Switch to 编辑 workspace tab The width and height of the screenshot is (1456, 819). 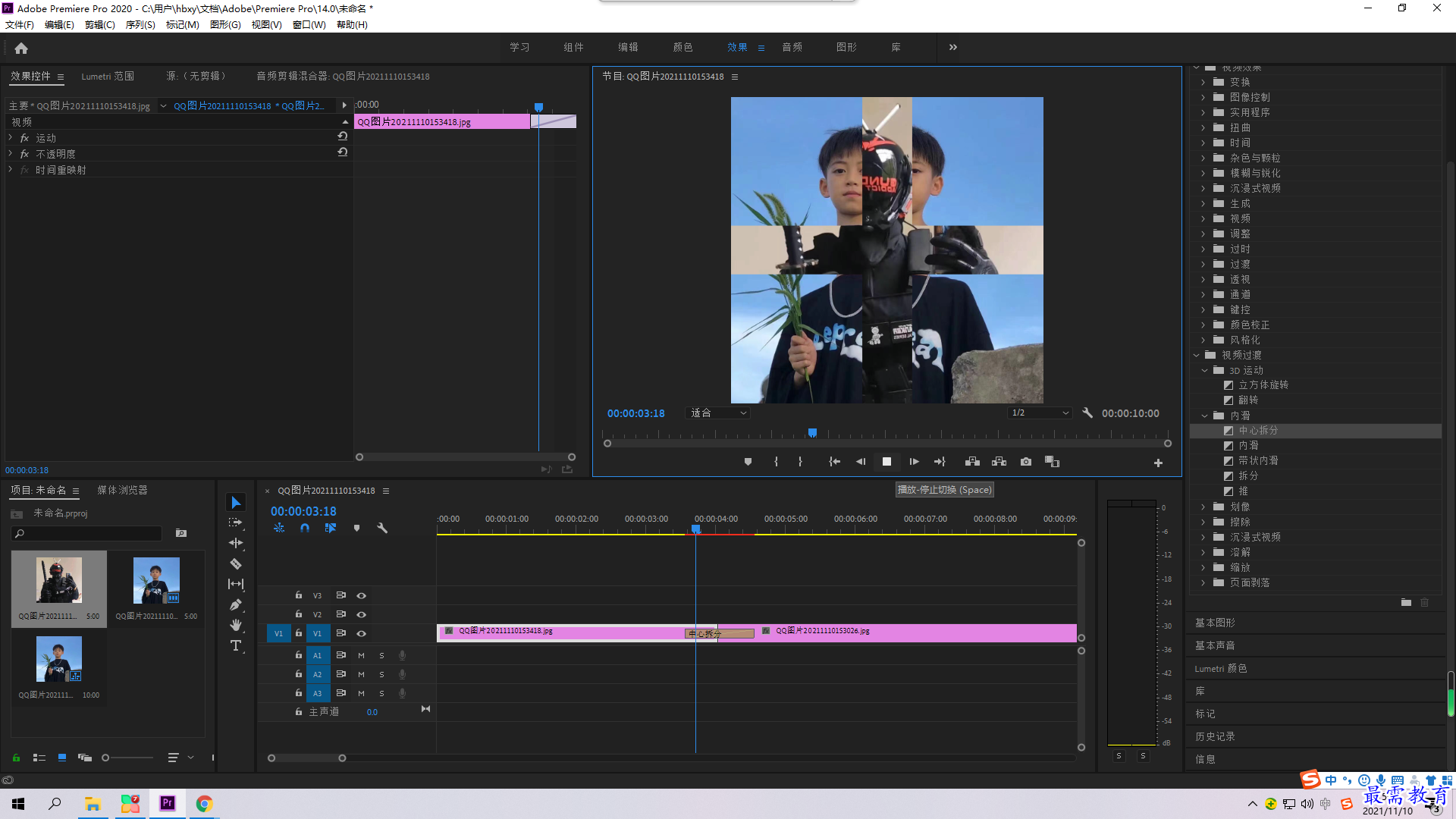tap(628, 47)
